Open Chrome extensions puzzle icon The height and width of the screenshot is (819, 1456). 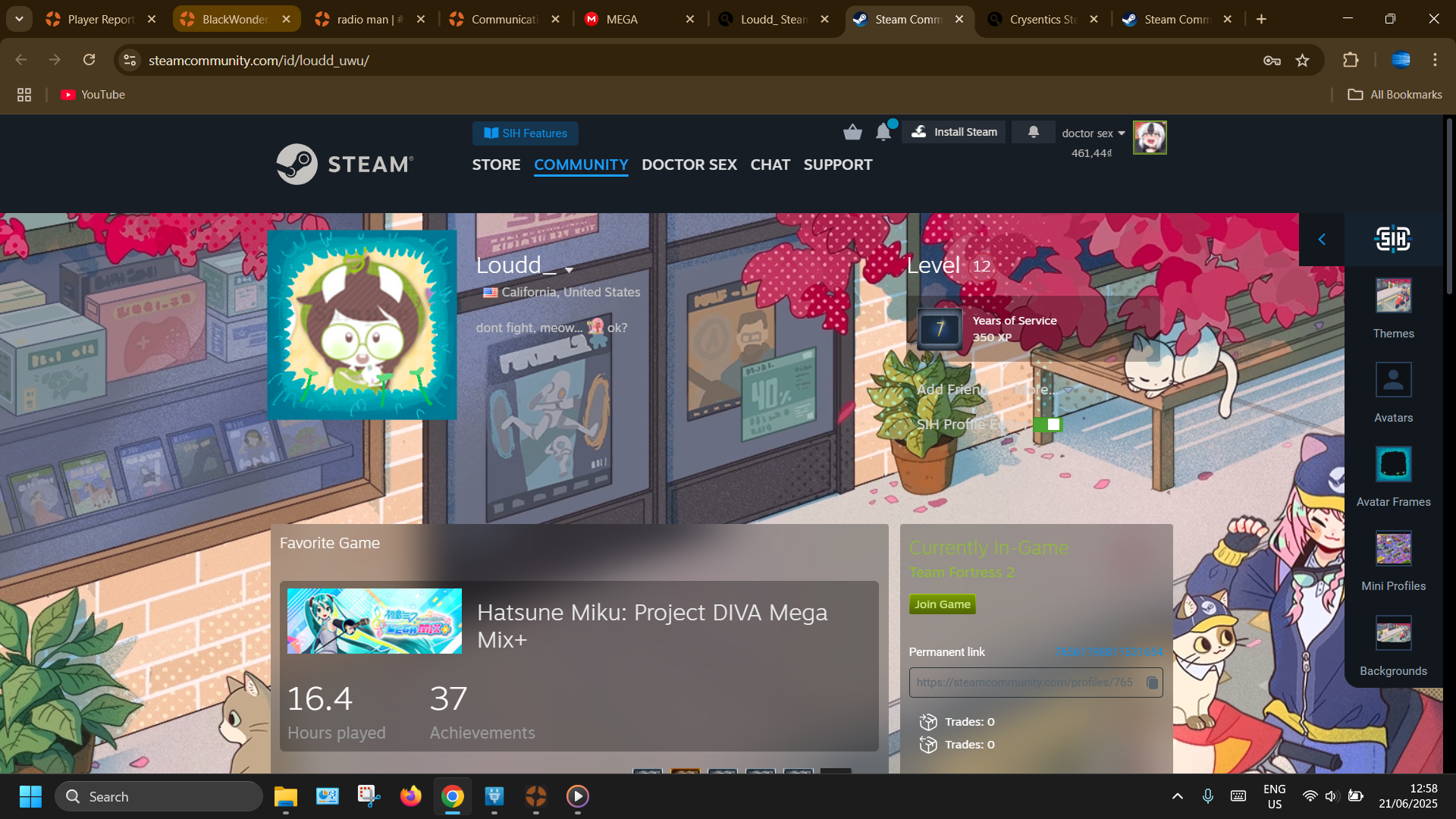[1351, 60]
